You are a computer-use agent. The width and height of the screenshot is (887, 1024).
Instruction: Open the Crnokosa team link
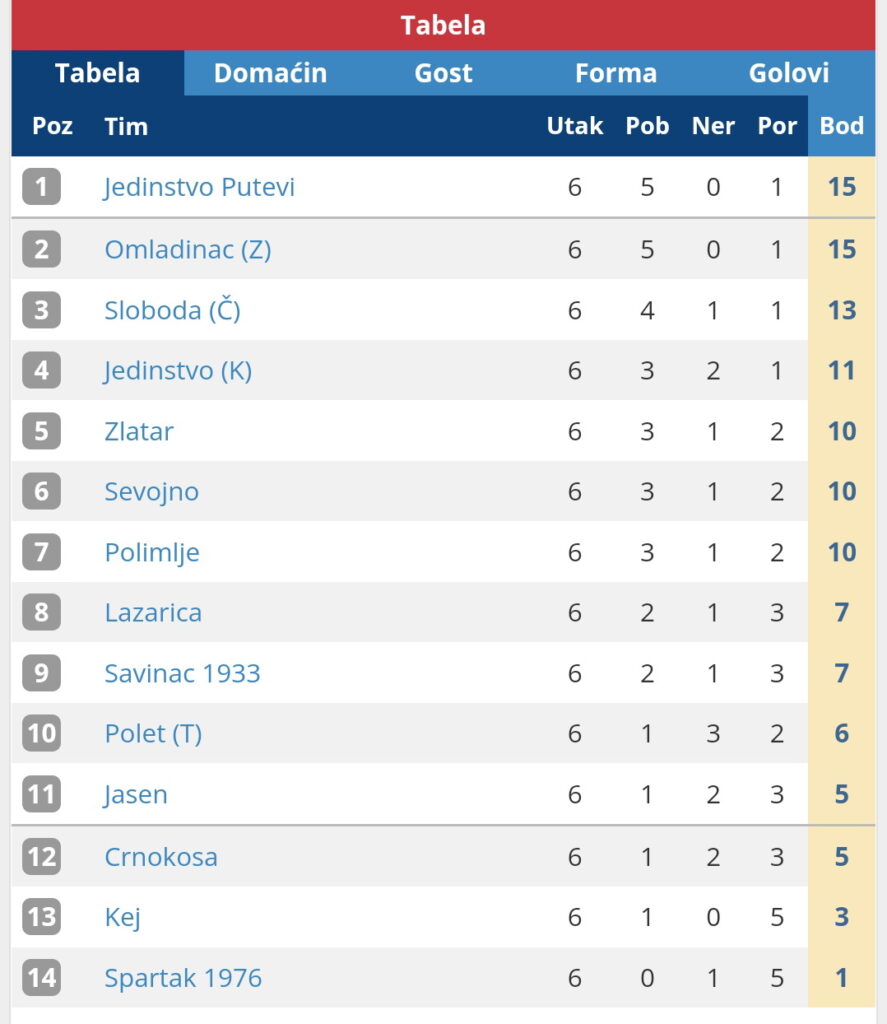click(x=161, y=857)
